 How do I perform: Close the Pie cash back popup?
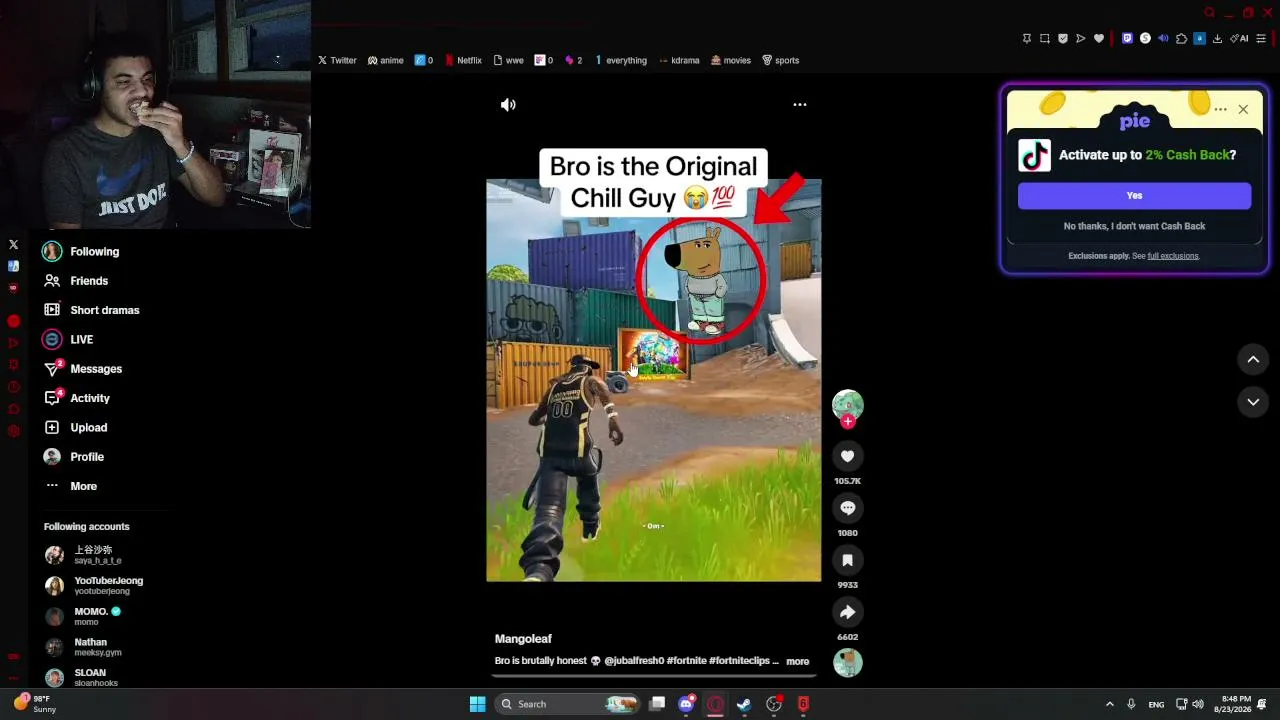coord(1243,109)
